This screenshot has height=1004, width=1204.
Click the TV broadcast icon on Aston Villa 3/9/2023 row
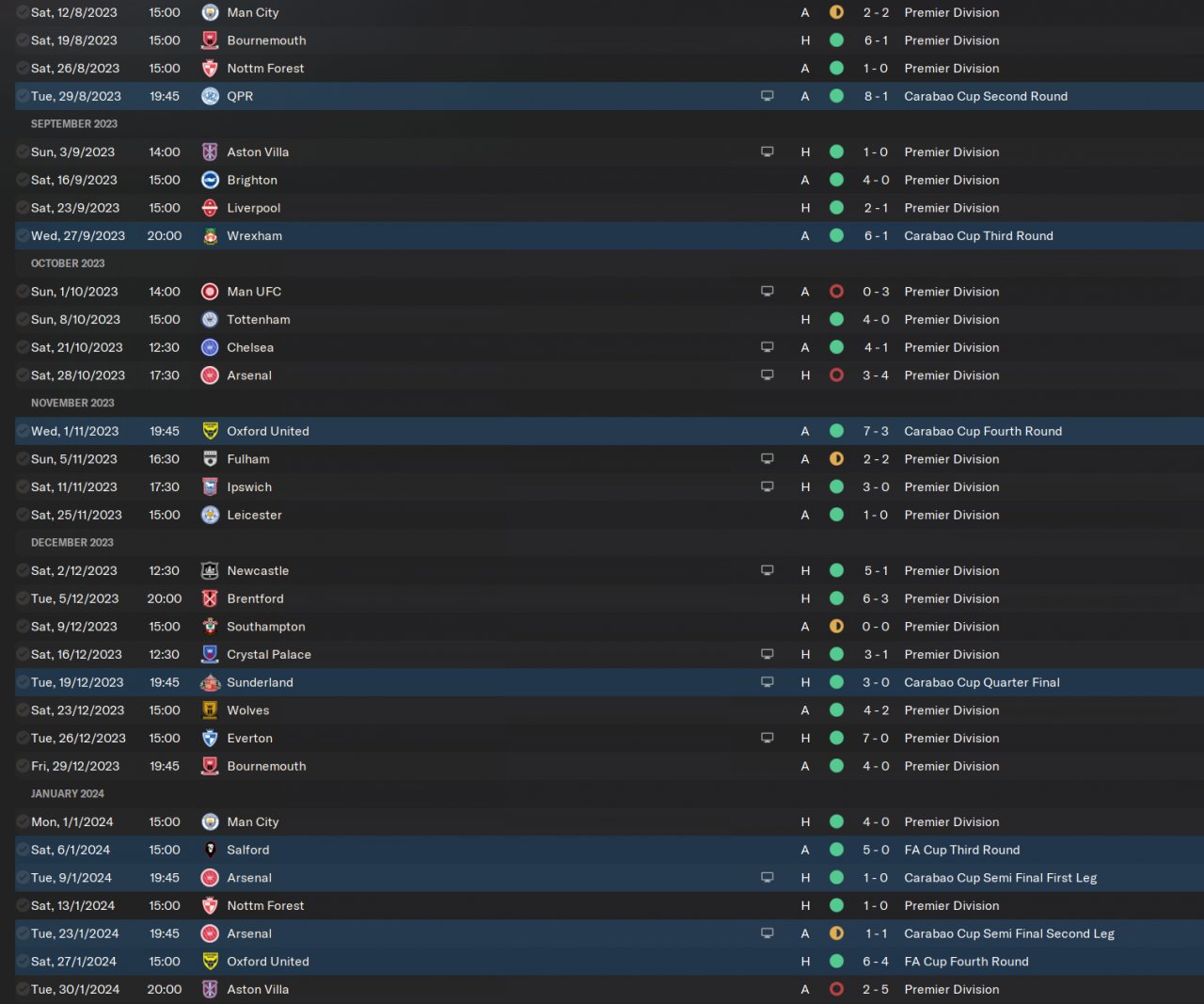pyautogui.click(x=768, y=151)
